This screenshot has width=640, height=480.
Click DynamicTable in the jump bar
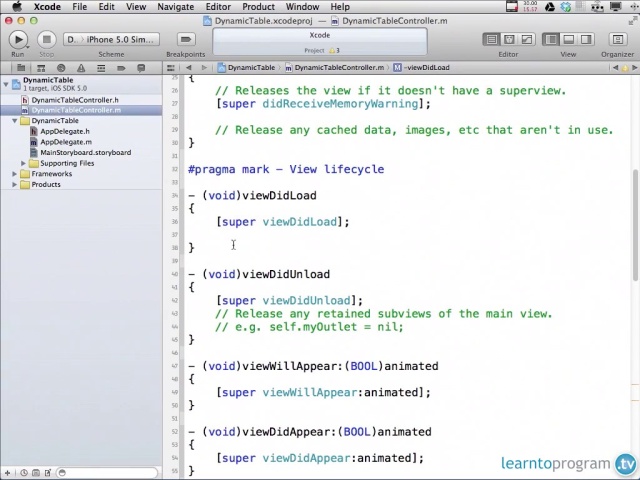coord(246,68)
